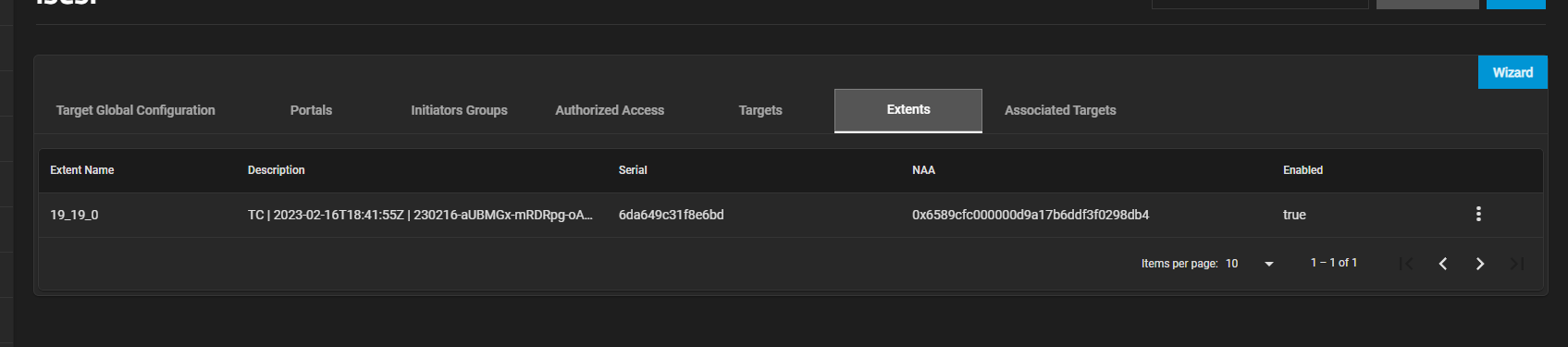Sort by the NAA column header
The image size is (1568, 347).
(923, 170)
